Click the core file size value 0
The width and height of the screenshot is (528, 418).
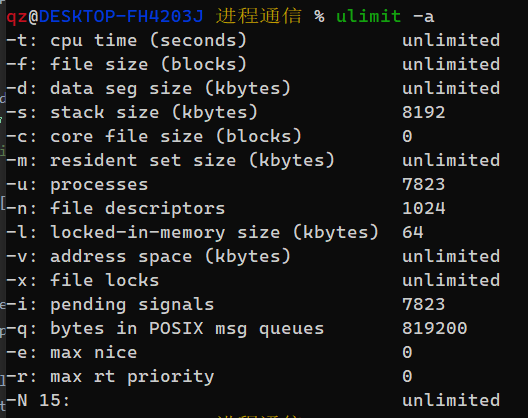[x=407, y=136]
